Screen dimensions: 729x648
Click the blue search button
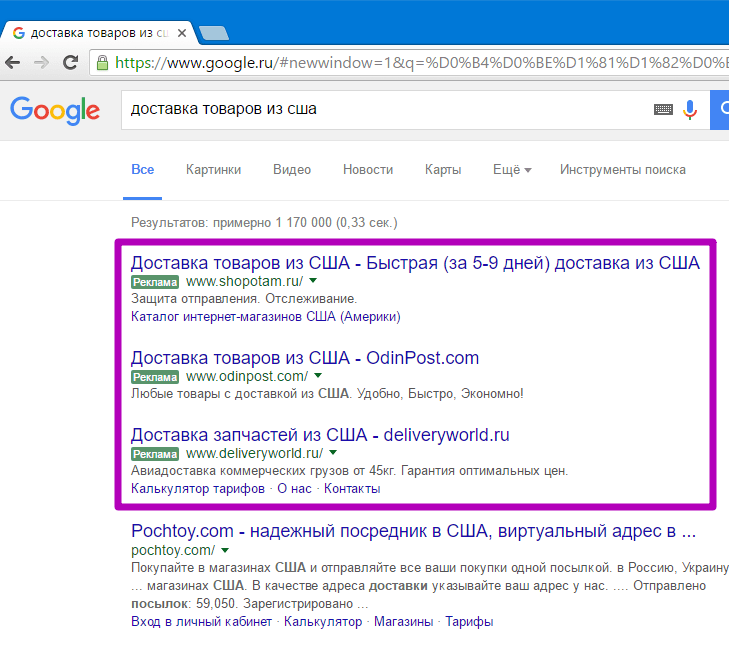[720, 110]
